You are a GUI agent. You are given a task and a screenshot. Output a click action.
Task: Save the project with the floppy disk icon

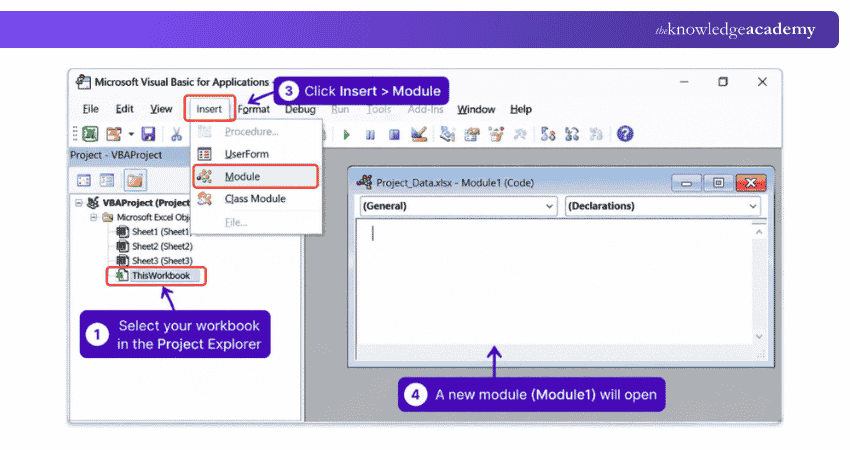tap(148, 134)
